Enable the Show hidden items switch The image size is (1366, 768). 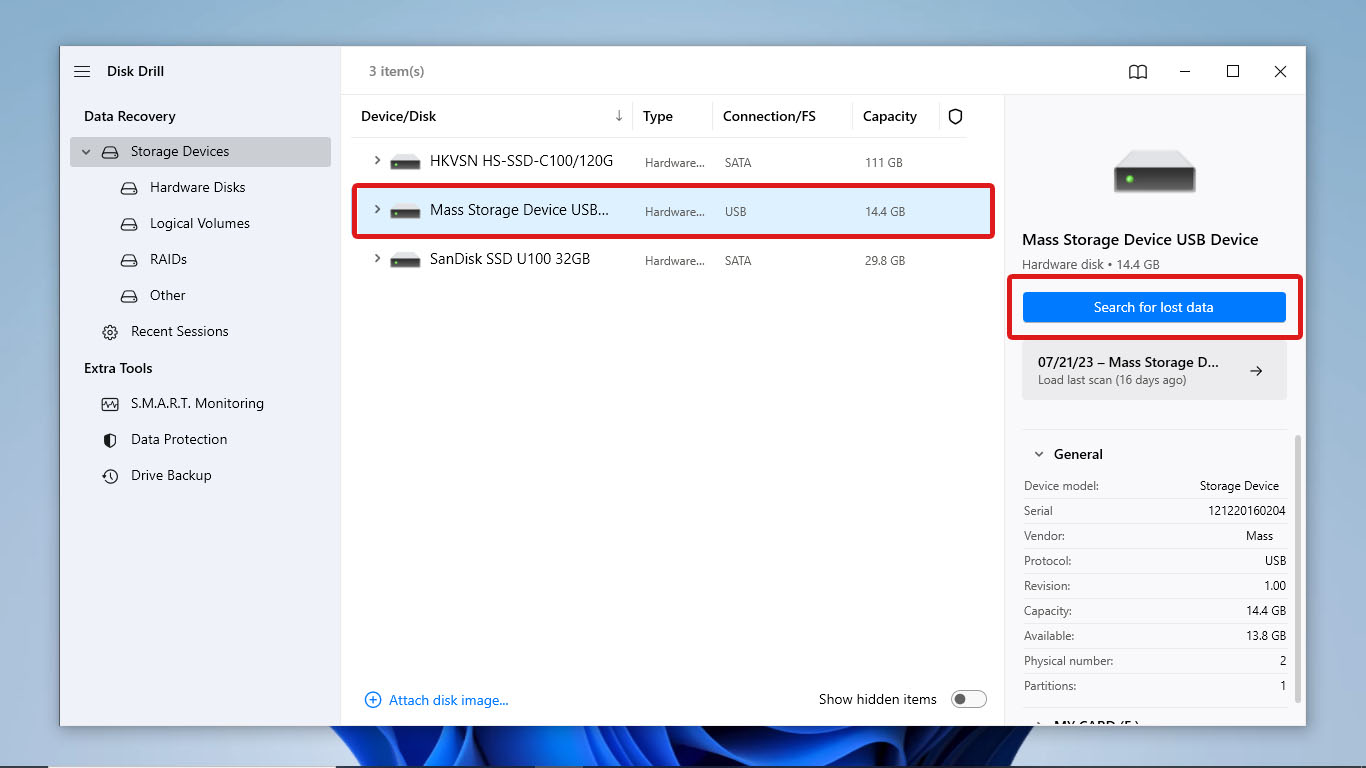click(x=968, y=699)
